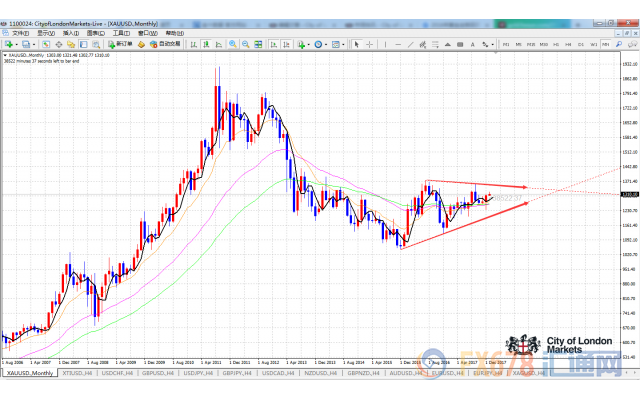The height and width of the screenshot is (400, 640).
Task: Switch to Line Chart display
Action: pos(219,44)
